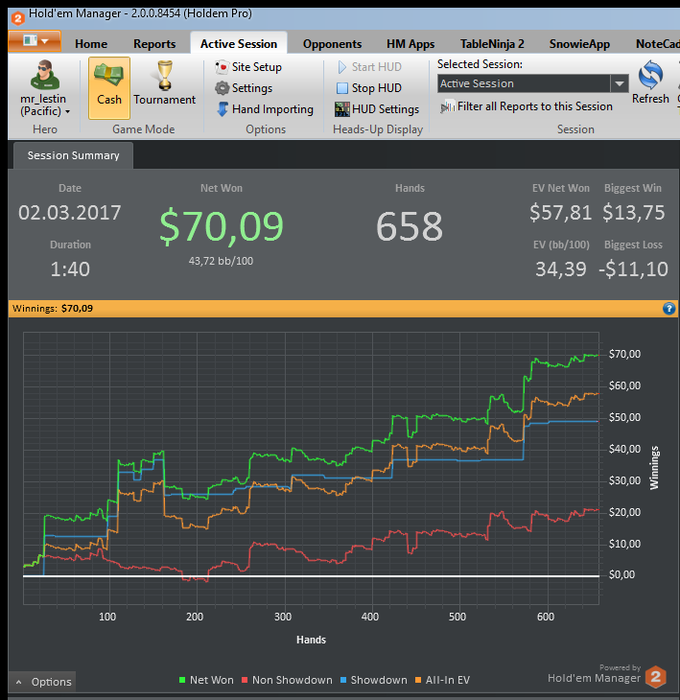Select Tournament game mode
Image resolution: width=680 pixels, height=700 pixels.
pyautogui.click(x=164, y=83)
